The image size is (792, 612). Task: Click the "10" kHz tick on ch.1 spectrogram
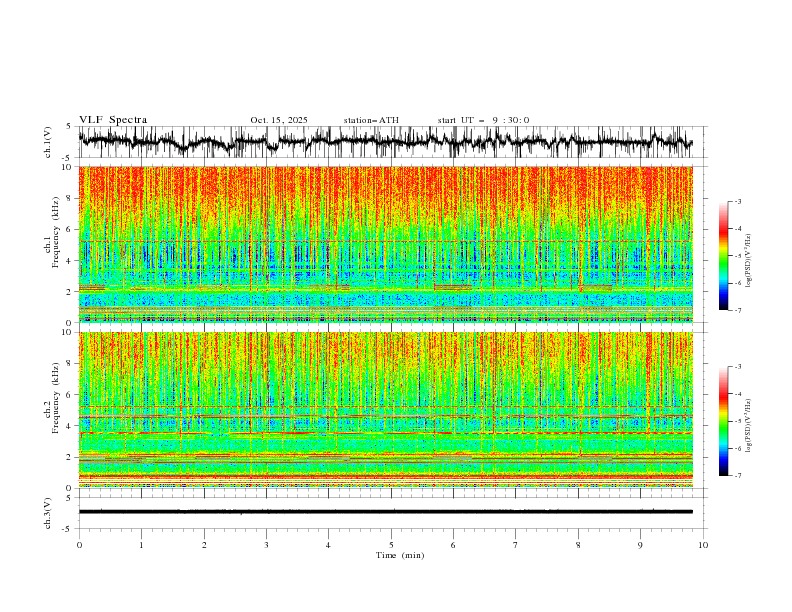[x=68, y=167]
